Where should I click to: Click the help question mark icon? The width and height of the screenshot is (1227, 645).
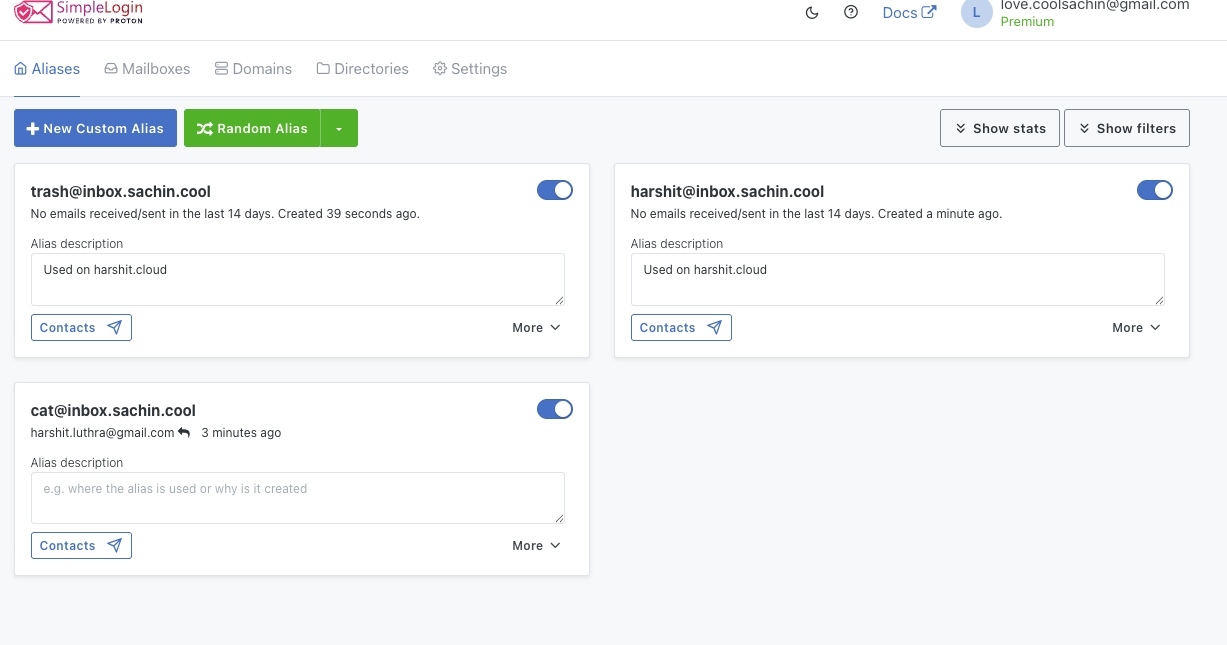pyautogui.click(x=851, y=13)
